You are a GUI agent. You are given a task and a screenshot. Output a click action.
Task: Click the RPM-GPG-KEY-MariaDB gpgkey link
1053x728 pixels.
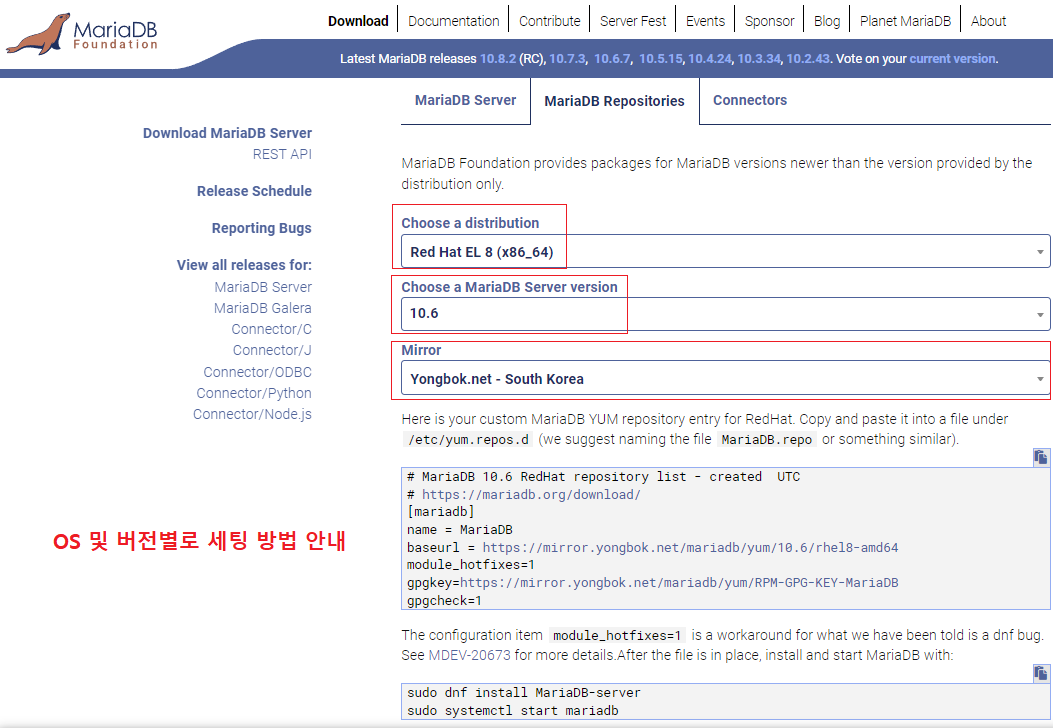pyautogui.click(x=679, y=582)
